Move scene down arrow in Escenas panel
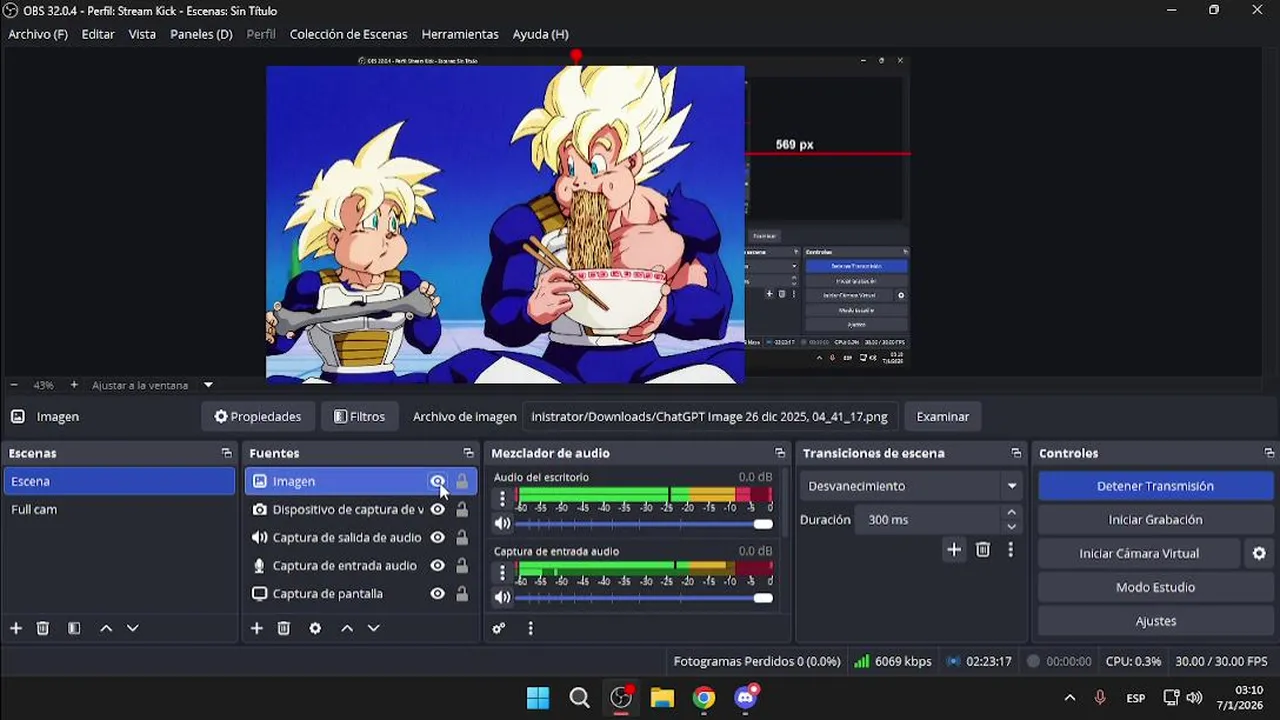The image size is (1280, 720). [132, 628]
